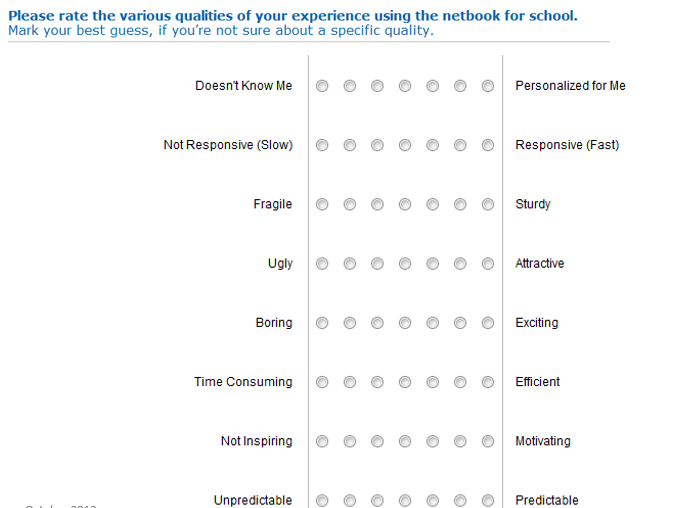
Task: Mark the second radio in the Time Consuming row
Action: click(350, 382)
